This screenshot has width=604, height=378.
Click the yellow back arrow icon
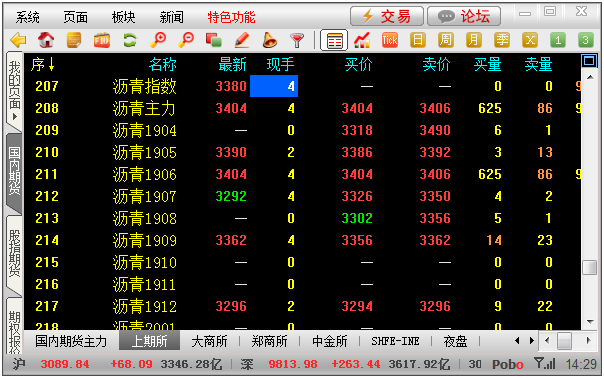pos(18,40)
